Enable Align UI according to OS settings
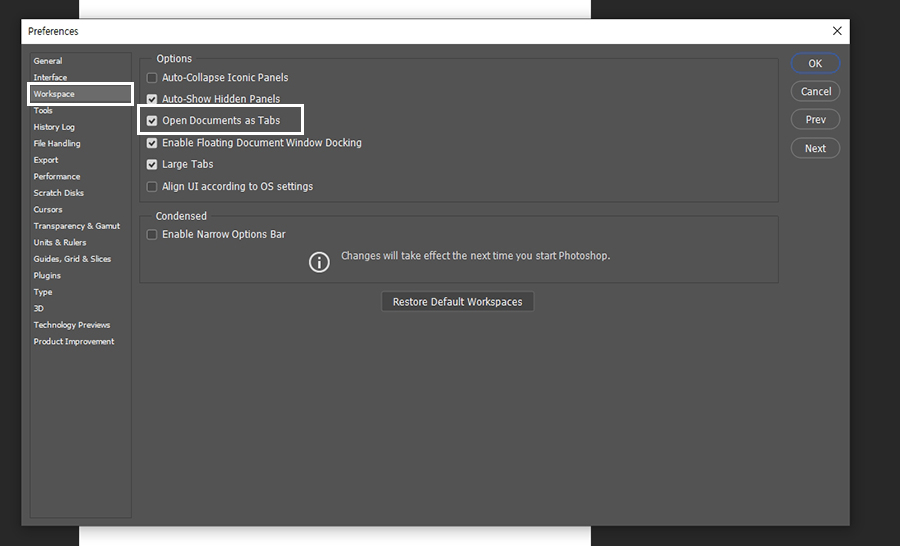The width and height of the screenshot is (900, 546). [x=152, y=187]
